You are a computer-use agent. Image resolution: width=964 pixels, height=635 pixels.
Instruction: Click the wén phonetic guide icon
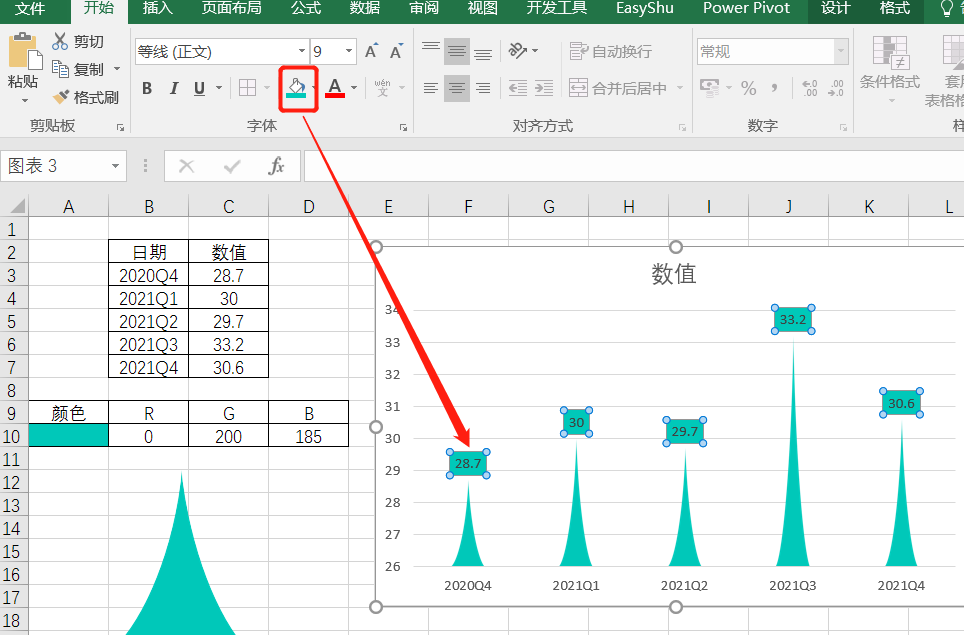[x=382, y=88]
